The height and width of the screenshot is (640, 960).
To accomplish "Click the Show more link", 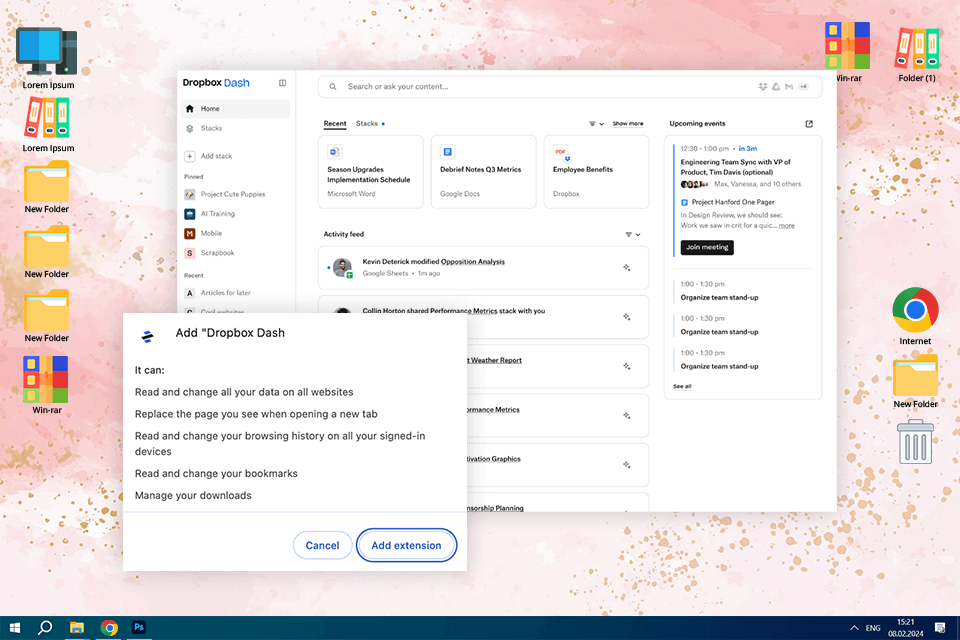I will [628, 124].
